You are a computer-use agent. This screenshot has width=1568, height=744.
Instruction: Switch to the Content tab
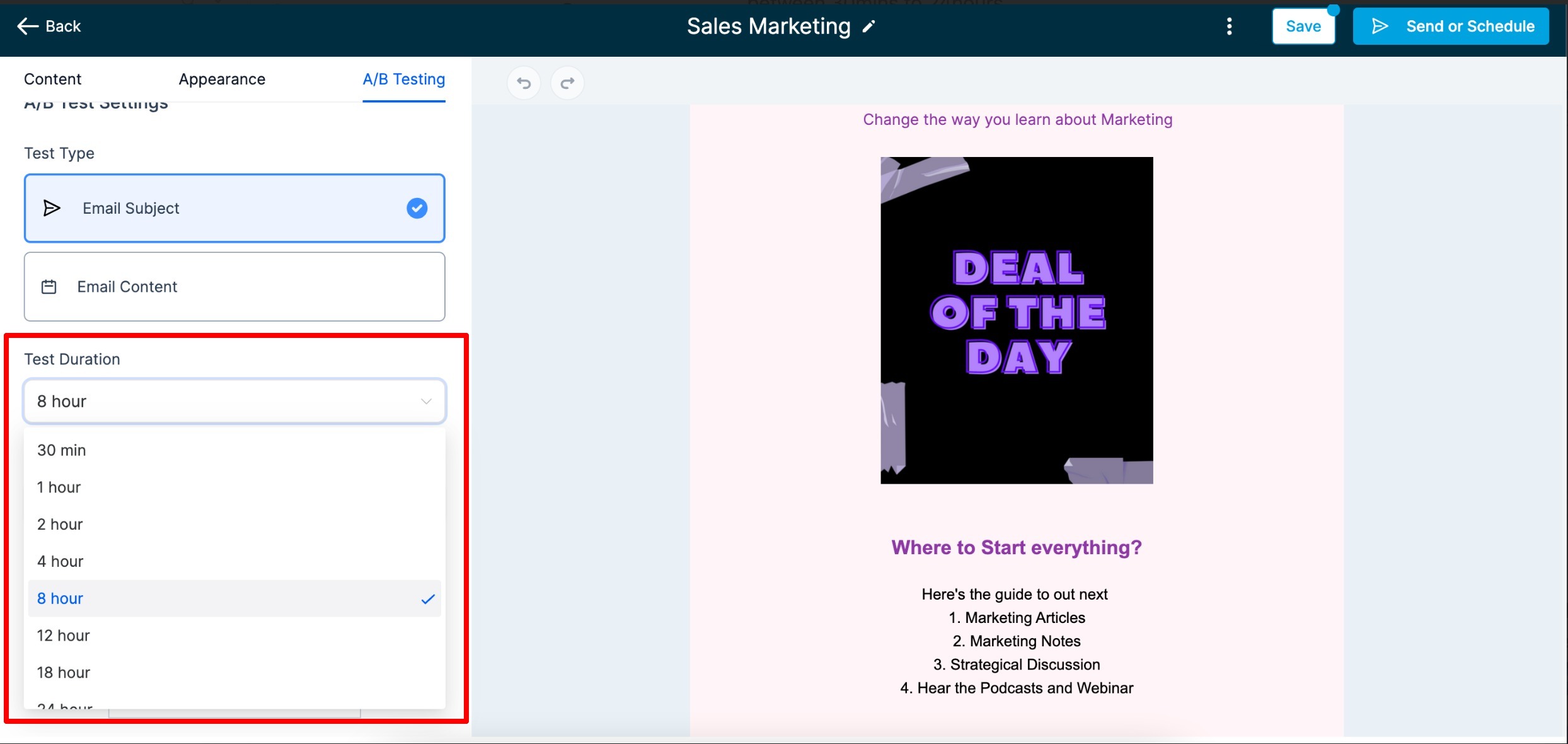(53, 79)
